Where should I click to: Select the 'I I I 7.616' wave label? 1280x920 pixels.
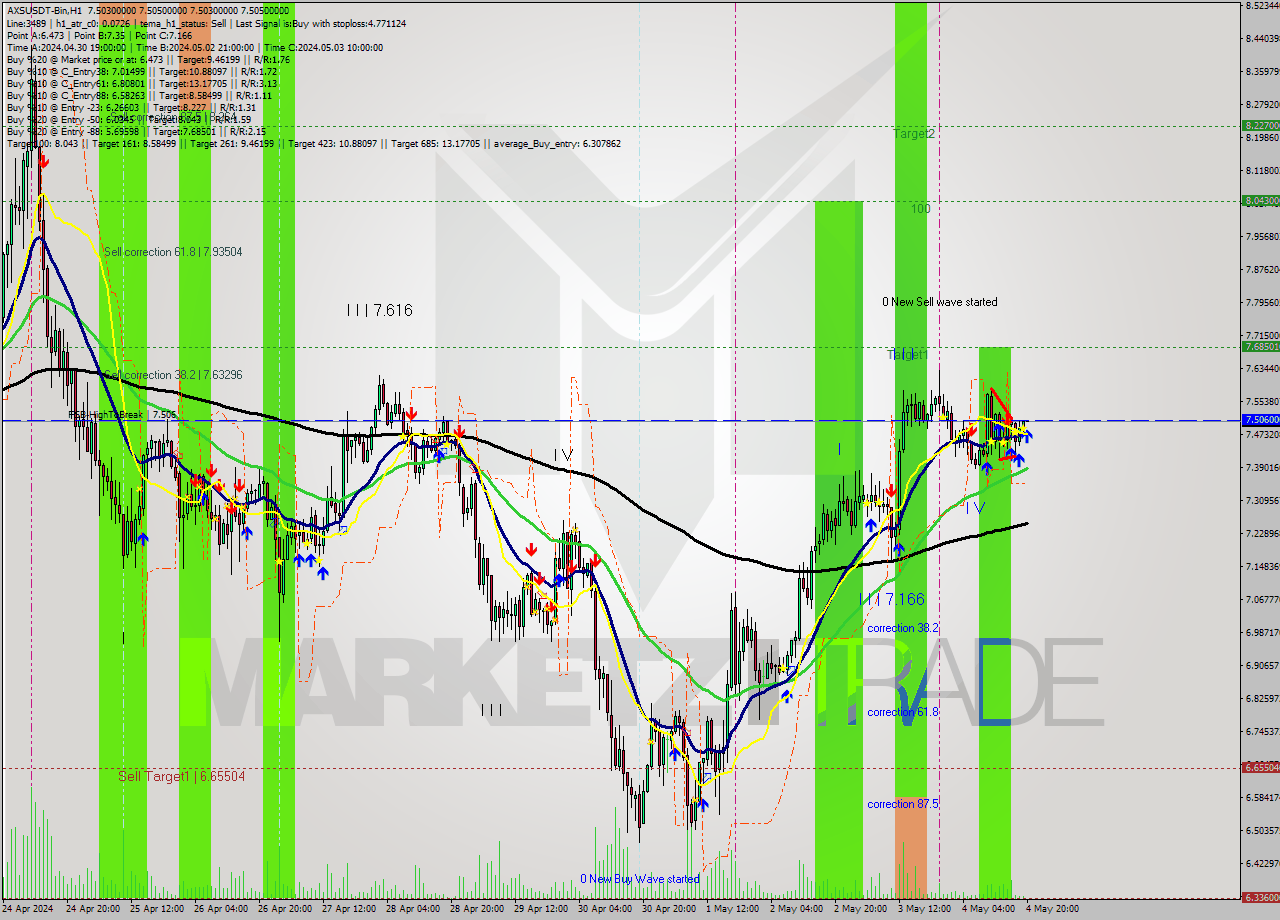tap(379, 311)
